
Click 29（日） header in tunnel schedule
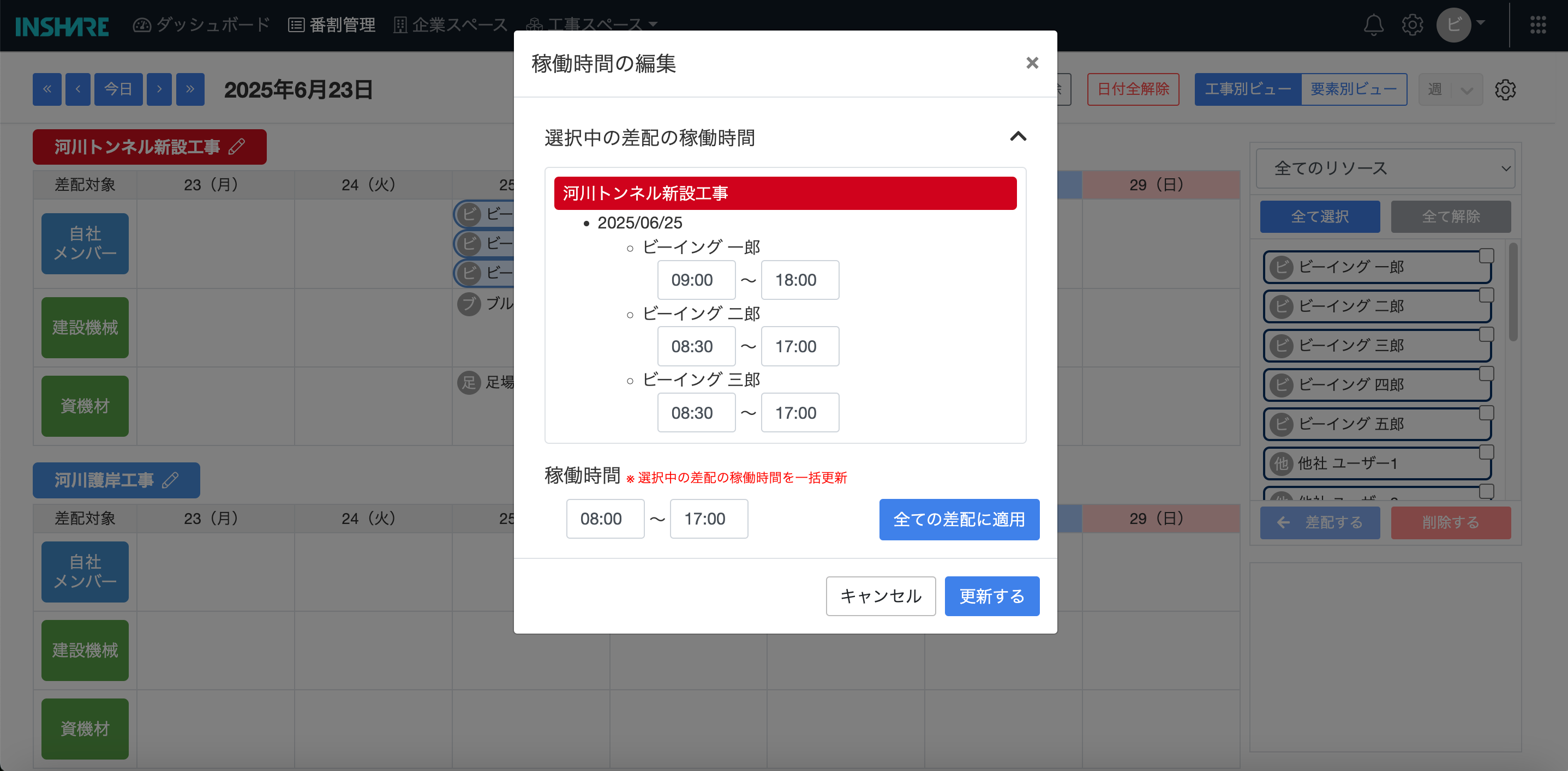click(1161, 184)
